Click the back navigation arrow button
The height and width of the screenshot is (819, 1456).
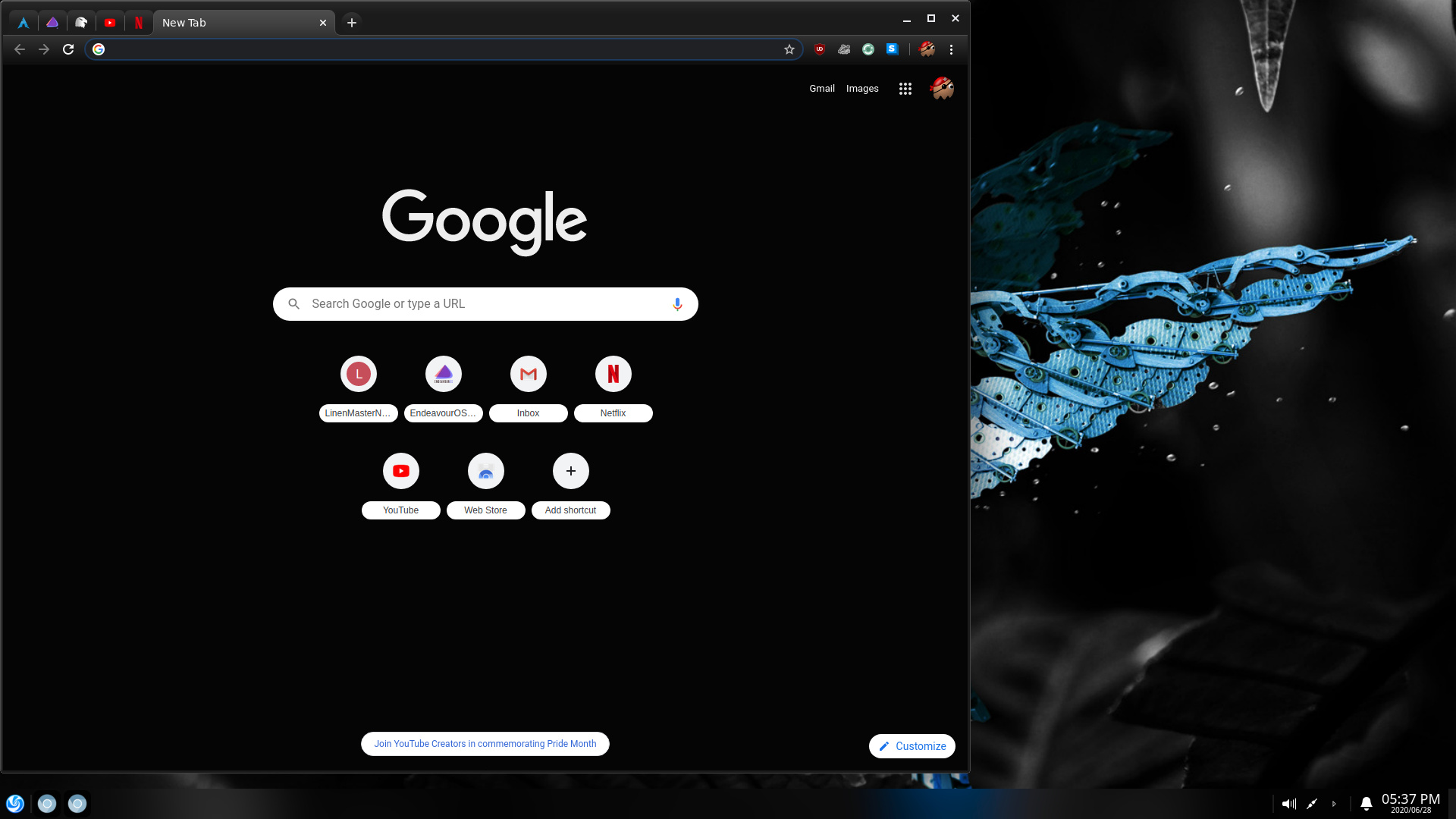(19, 49)
